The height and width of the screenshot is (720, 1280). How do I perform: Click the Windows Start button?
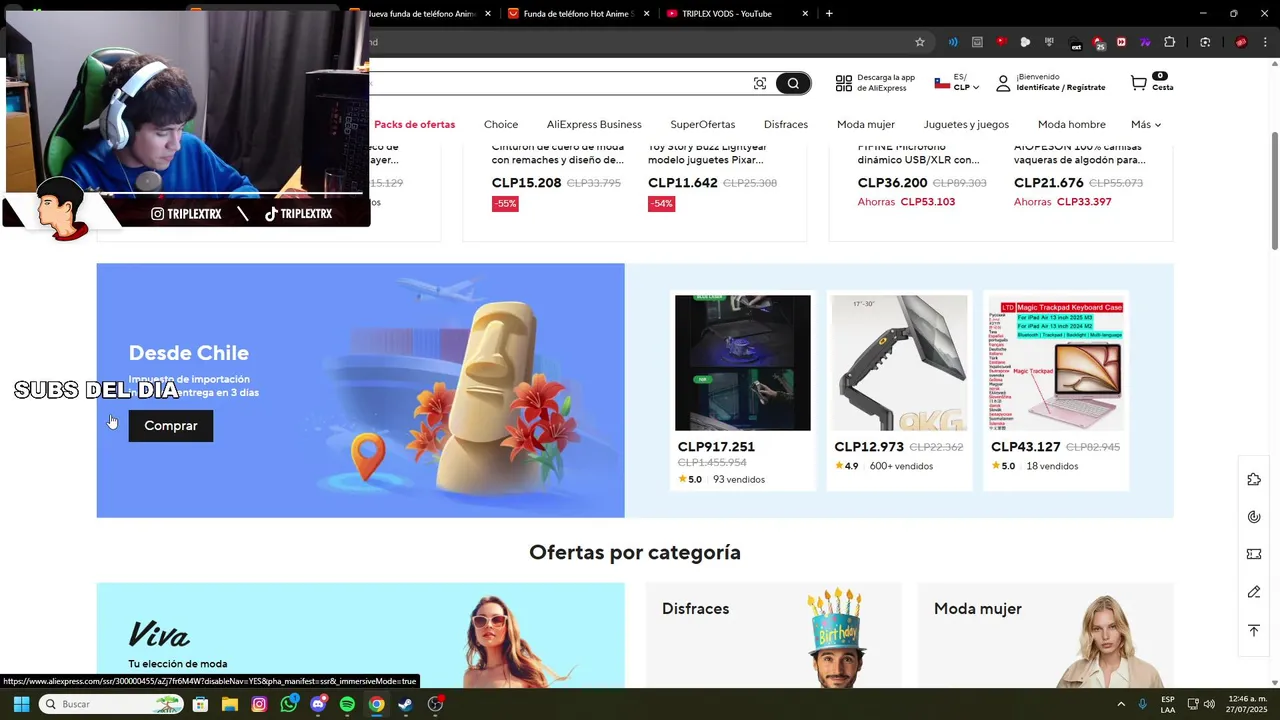point(21,704)
